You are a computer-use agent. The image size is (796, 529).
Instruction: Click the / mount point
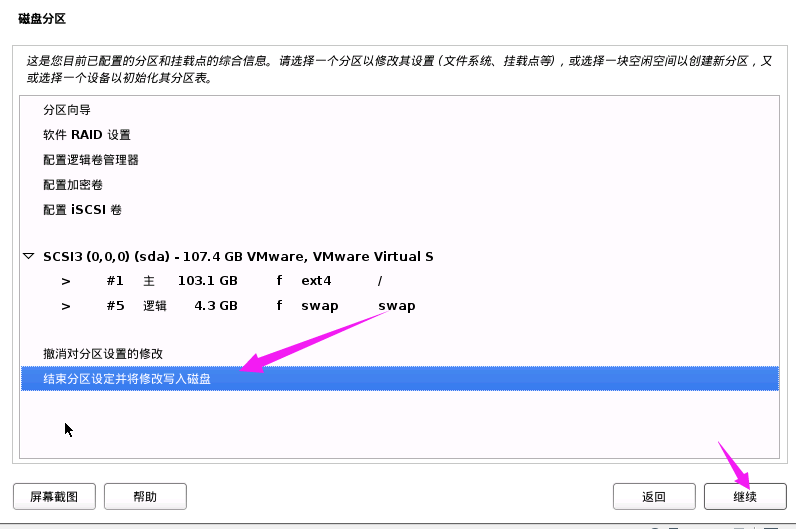coord(380,281)
